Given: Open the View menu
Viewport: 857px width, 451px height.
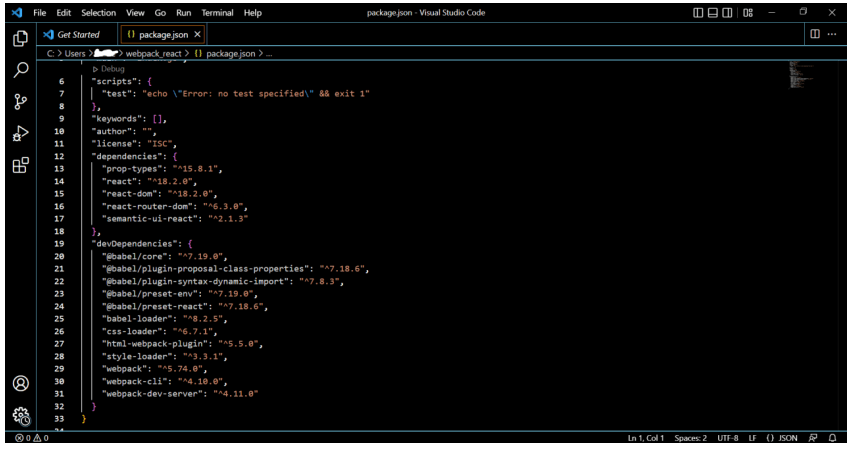Looking at the screenshot, I should click(135, 13).
